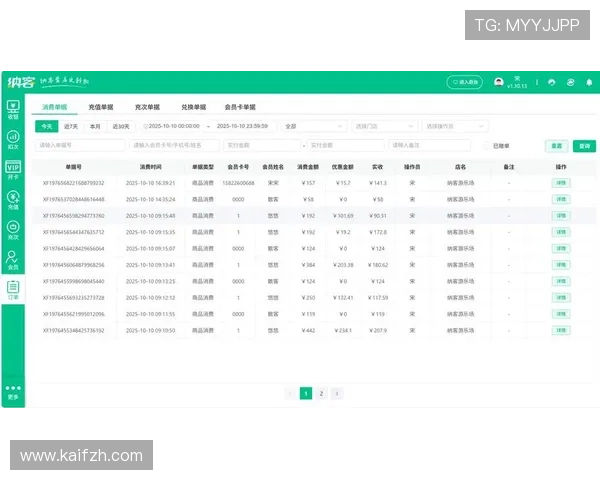Click the user avatar in header
600x480 pixels.
(499, 82)
